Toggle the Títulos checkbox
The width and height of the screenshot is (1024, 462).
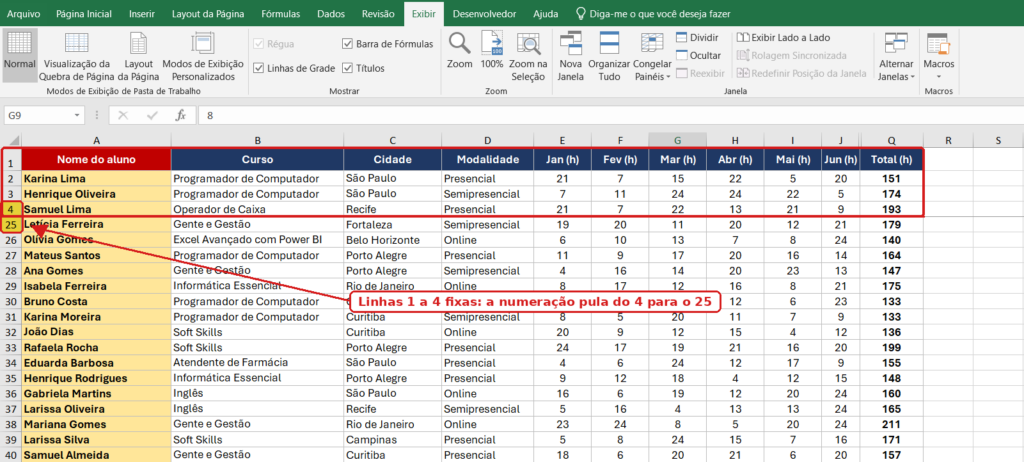point(347,68)
